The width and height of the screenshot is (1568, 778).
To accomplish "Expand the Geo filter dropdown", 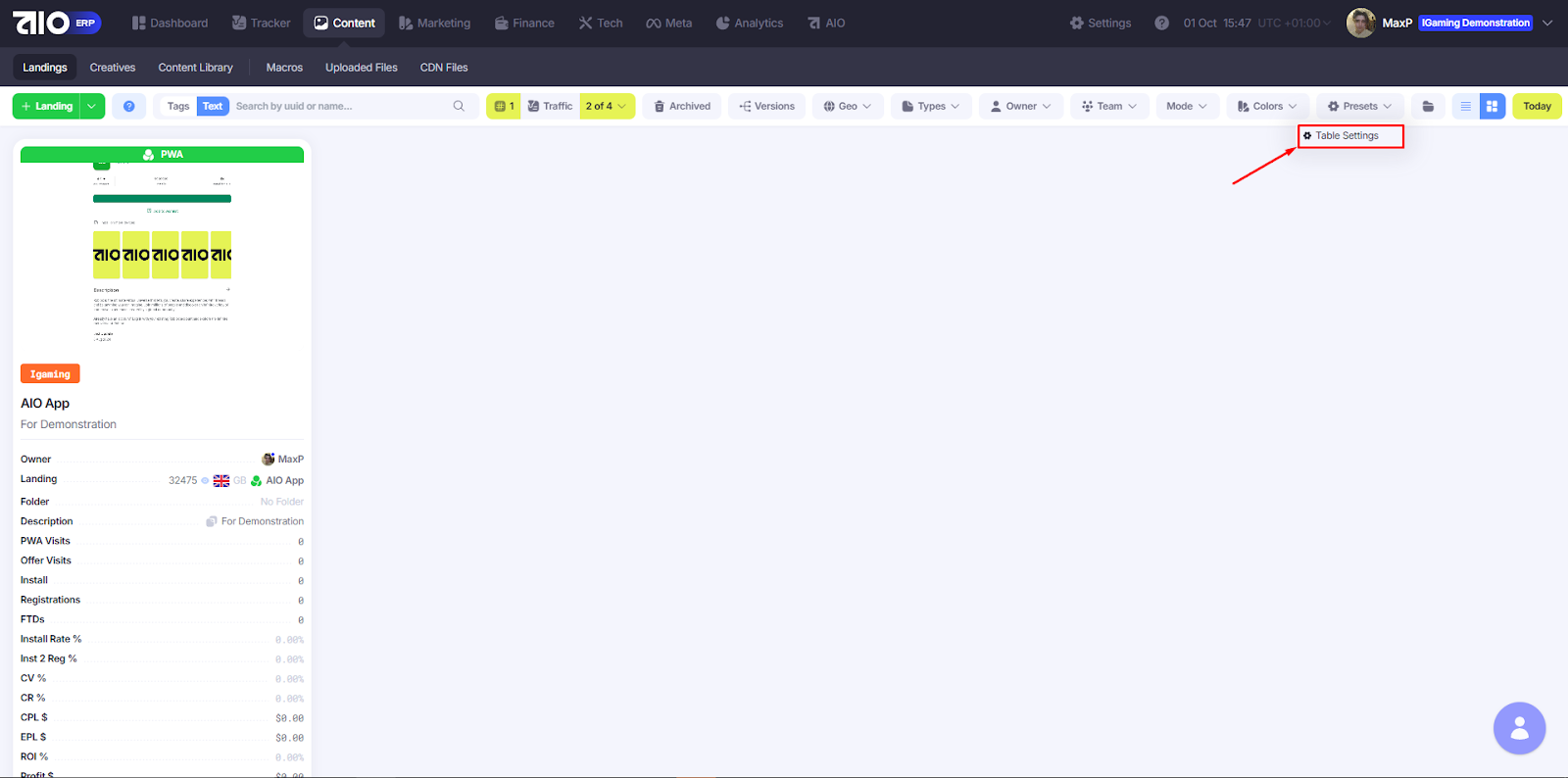I will pyautogui.click(x=848, y=106).
